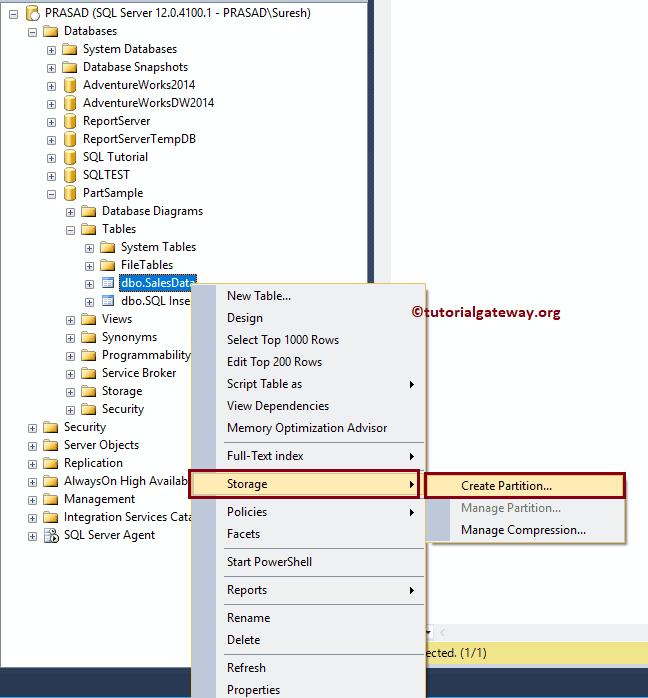Click the SQL Server Agent icon
The height and width of the screenshot is (698, 648).
coord(51,536)
